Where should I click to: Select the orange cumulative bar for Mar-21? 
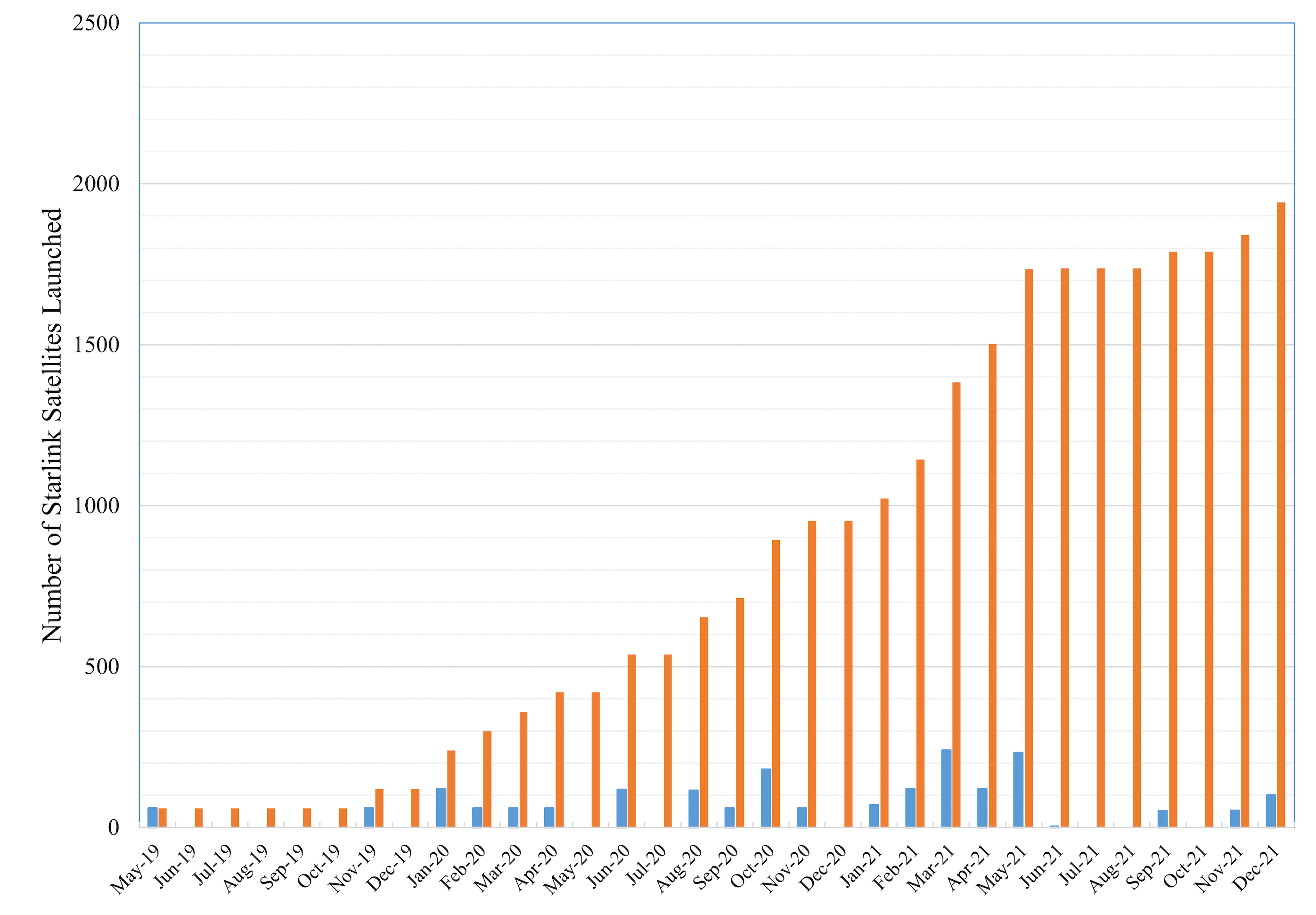click(956, 605)
